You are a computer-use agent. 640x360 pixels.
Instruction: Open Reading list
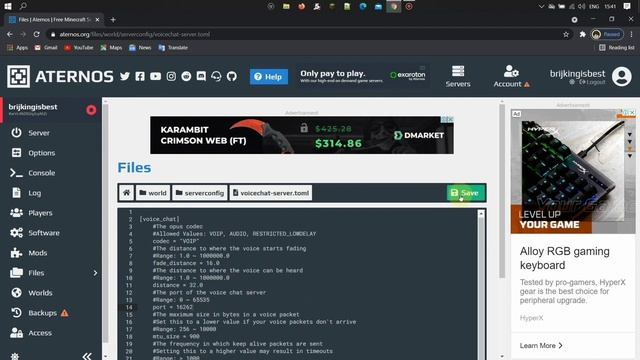click(616, 47)
